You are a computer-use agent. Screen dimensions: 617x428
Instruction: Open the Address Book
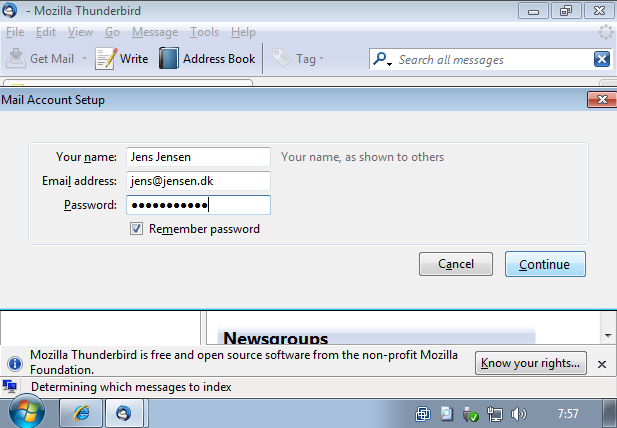pyautogui.click(x=207, y=59)
